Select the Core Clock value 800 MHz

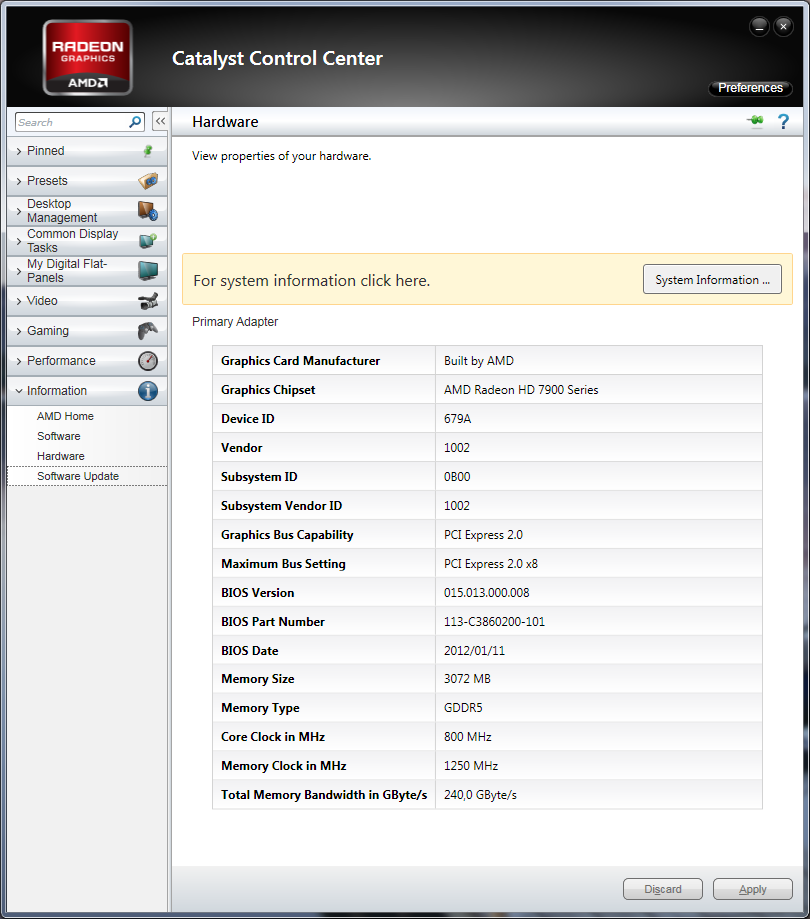click(x=468, y=737)
